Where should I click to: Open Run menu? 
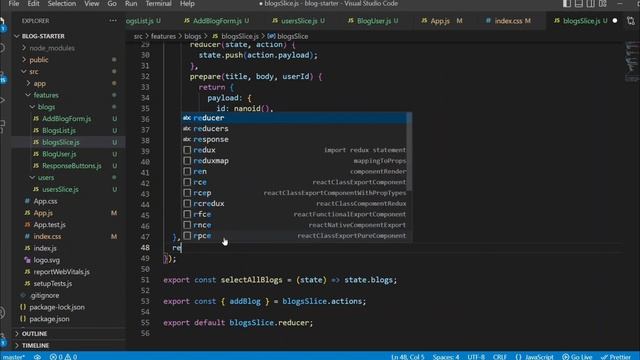(x=131, y=4)
